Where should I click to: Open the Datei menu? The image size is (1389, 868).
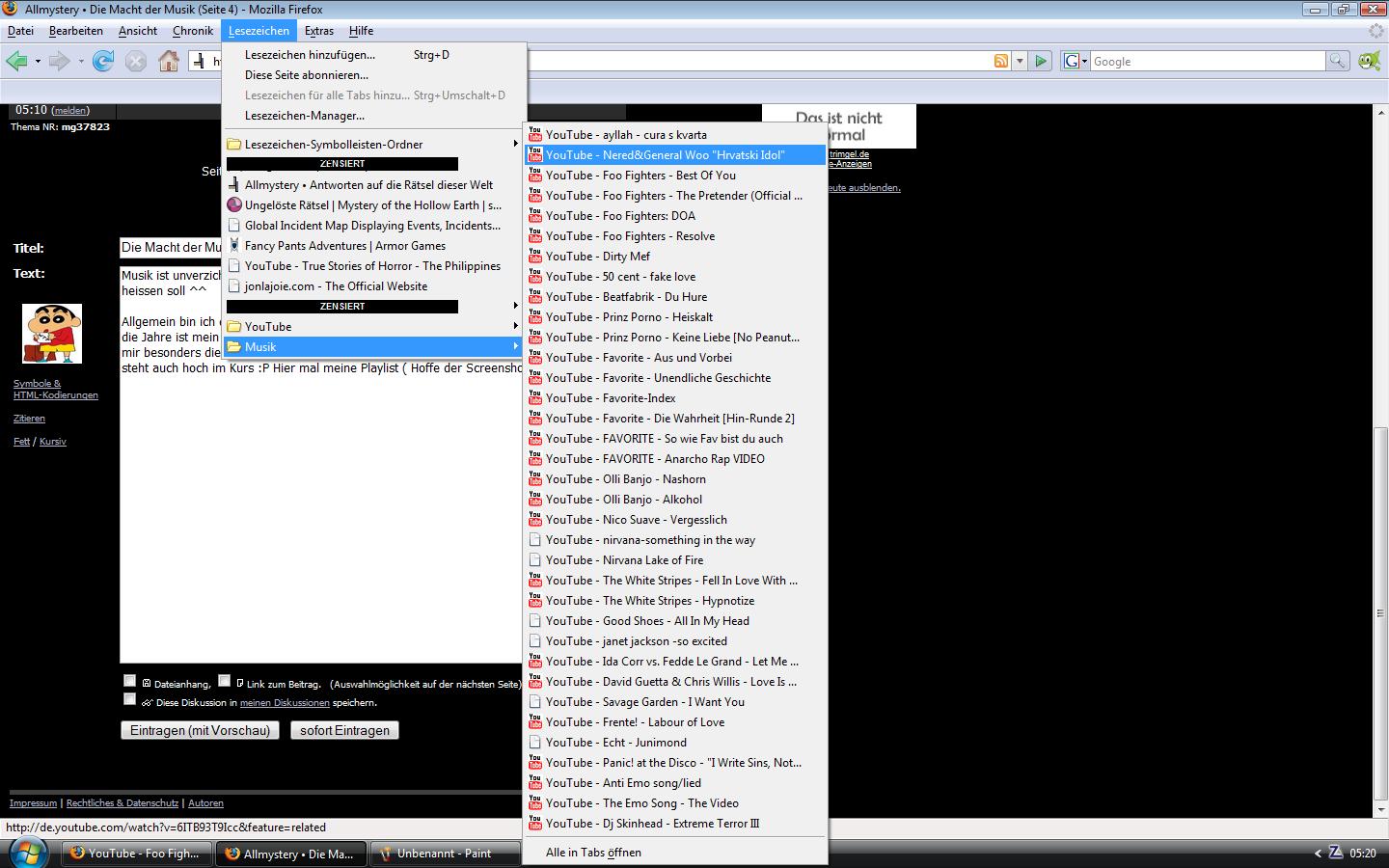click(x=20, y=31)
